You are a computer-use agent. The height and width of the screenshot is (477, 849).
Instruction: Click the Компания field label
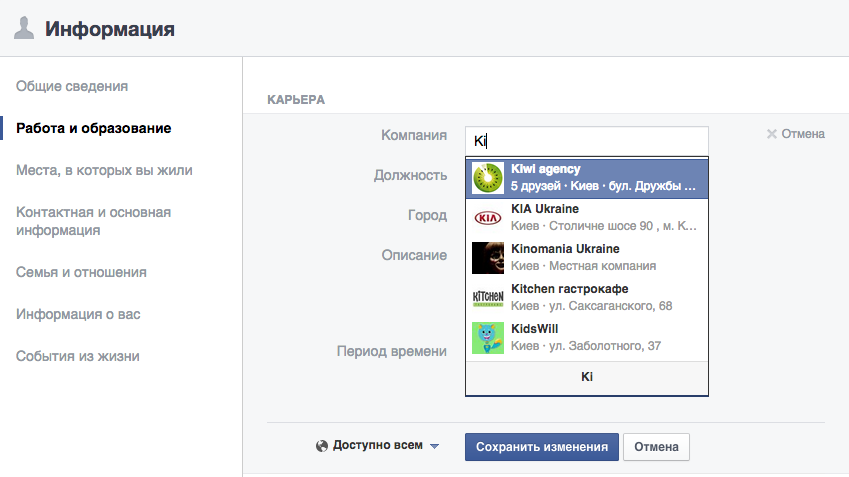coord(414,135)
